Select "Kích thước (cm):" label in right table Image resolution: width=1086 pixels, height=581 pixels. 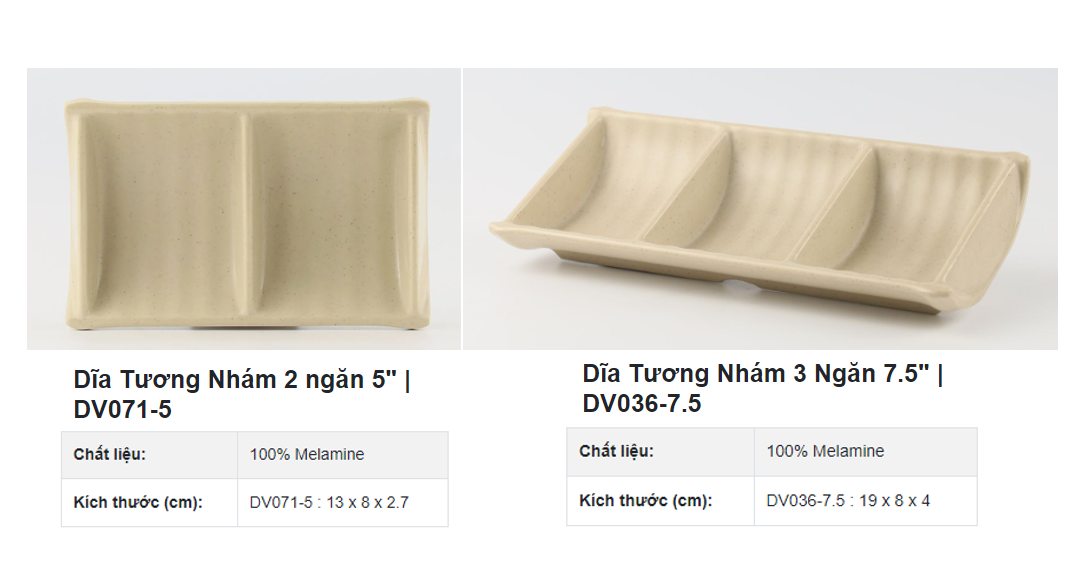pos(645,500)
